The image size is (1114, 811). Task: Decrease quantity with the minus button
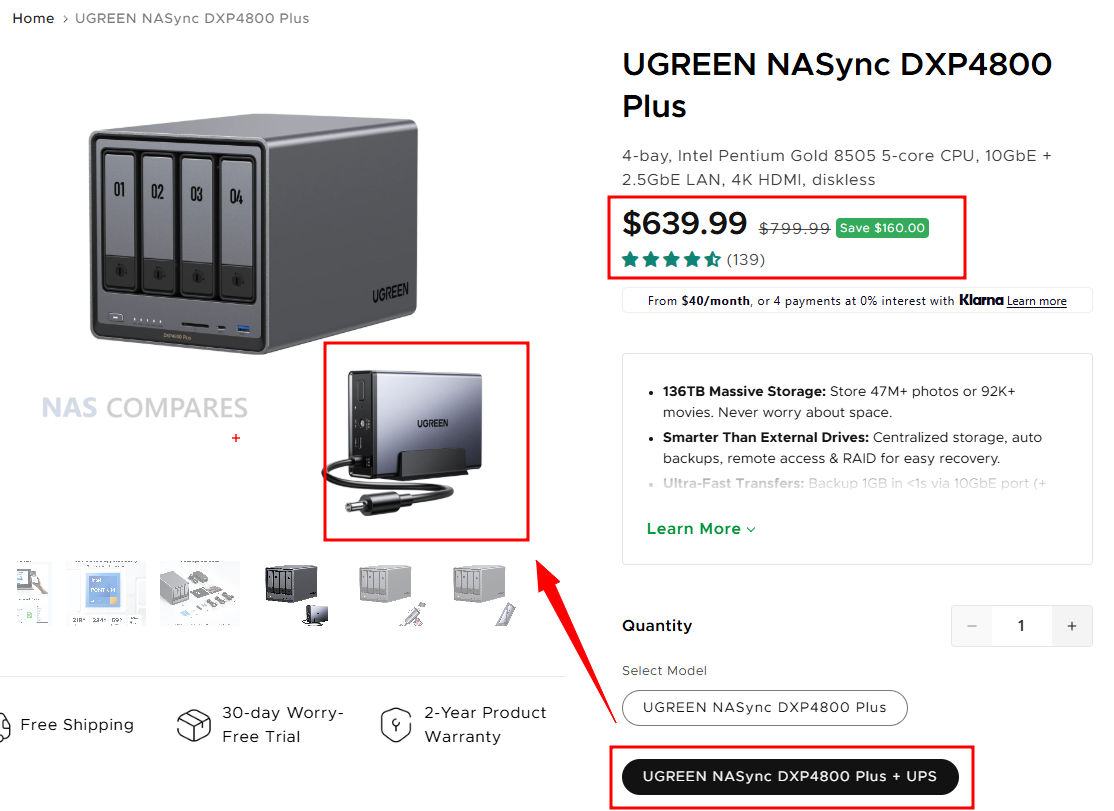[972, 626]
